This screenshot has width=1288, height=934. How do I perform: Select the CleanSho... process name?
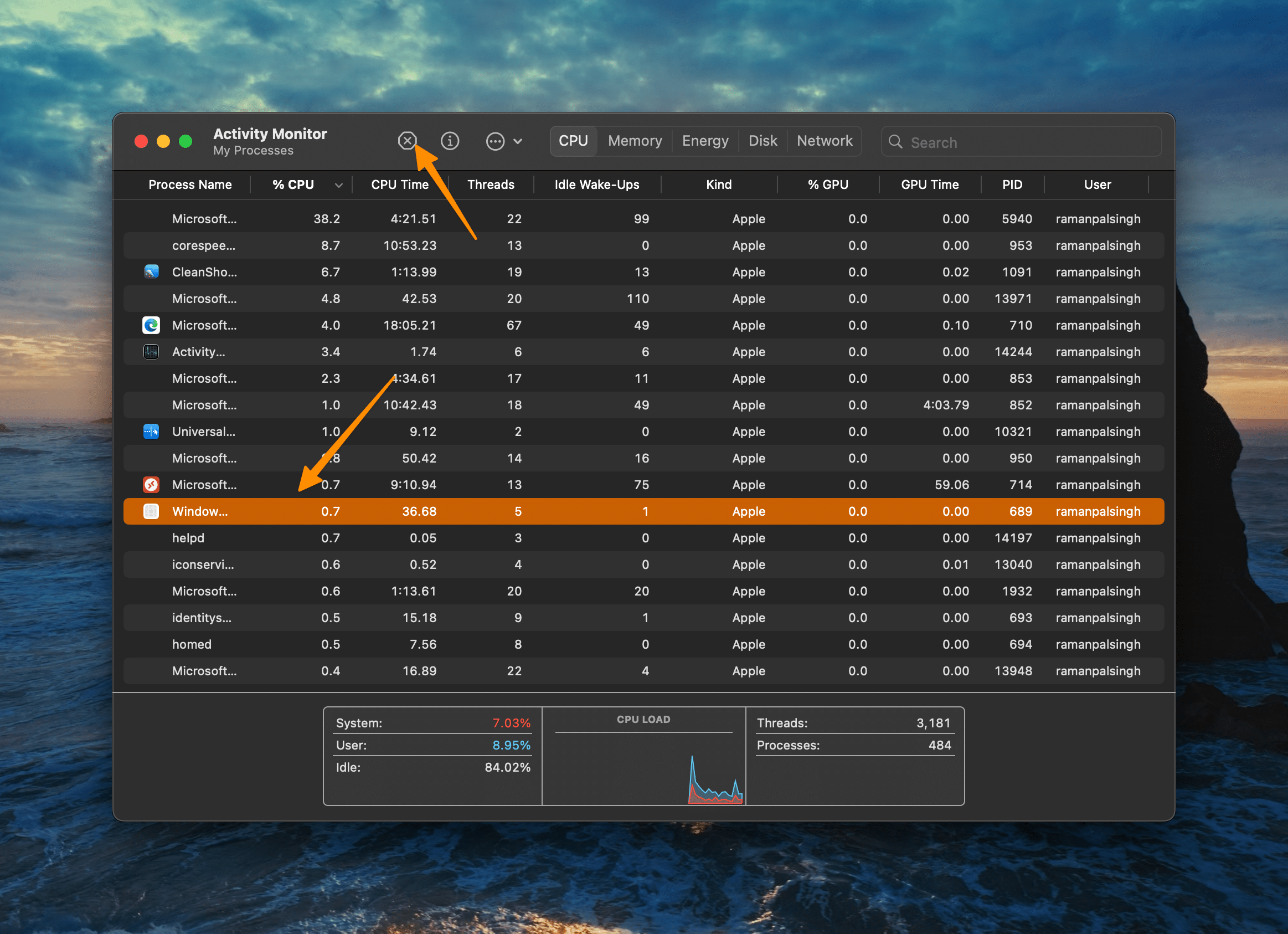pyautogui.click(x=204, y=271)
